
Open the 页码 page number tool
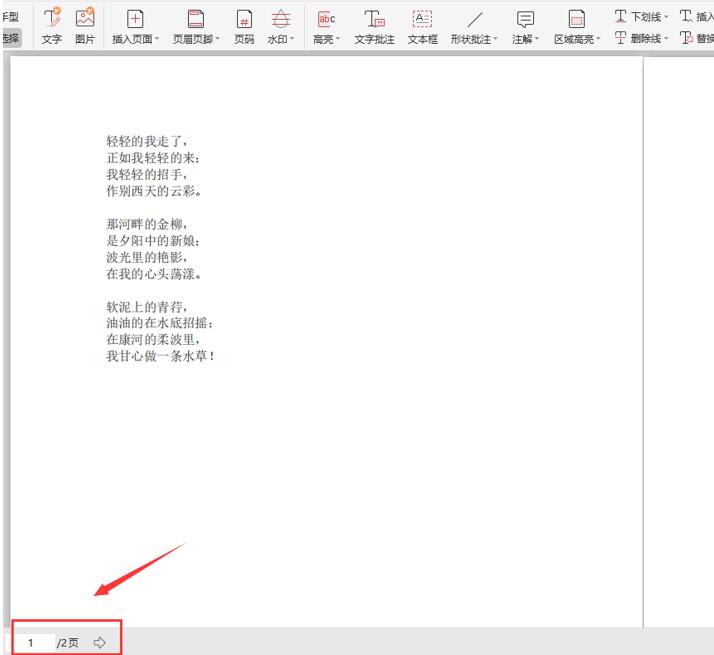244,26
